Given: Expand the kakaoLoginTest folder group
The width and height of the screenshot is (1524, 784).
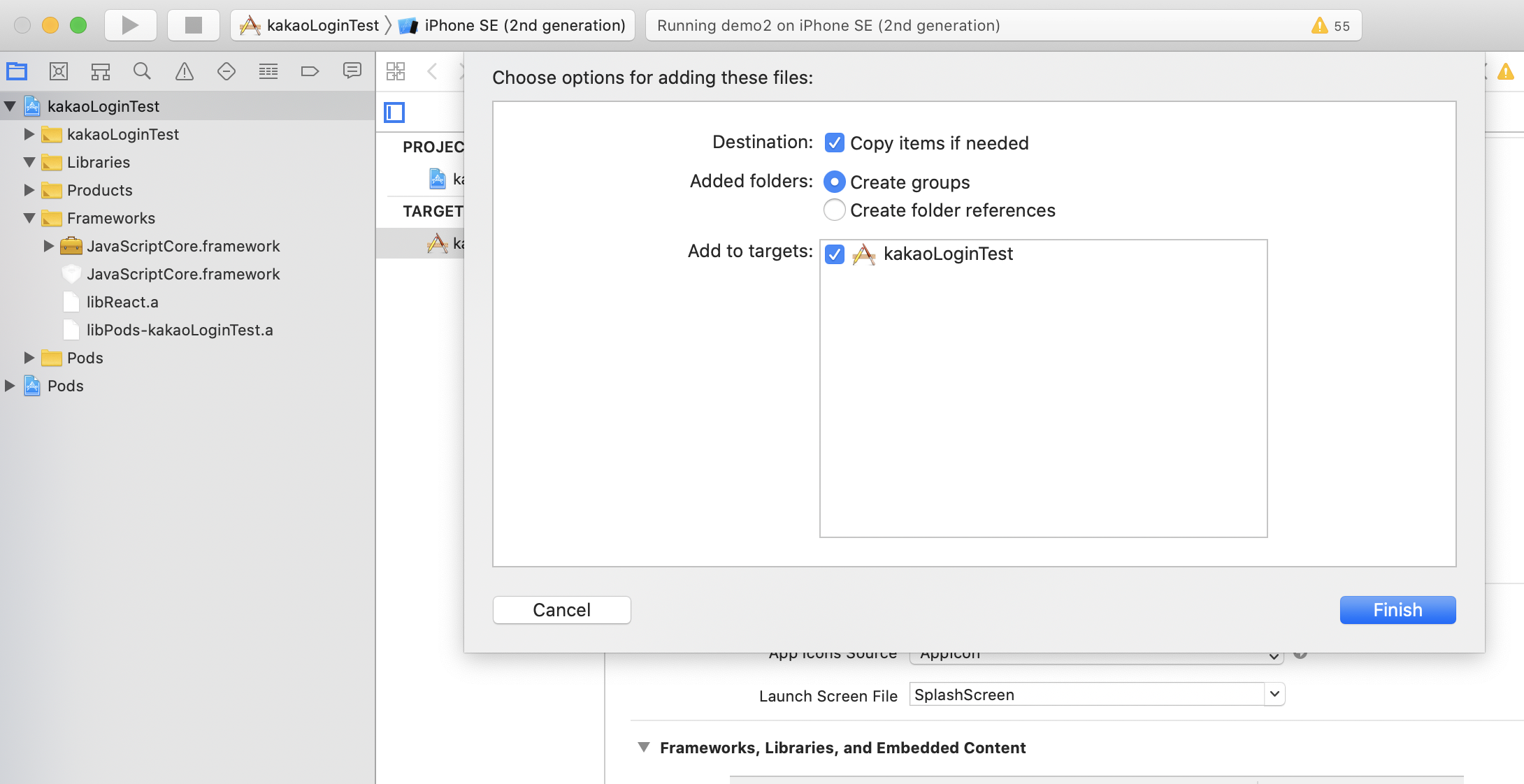Looking at the screenshot, I should [x=29, y=134].
